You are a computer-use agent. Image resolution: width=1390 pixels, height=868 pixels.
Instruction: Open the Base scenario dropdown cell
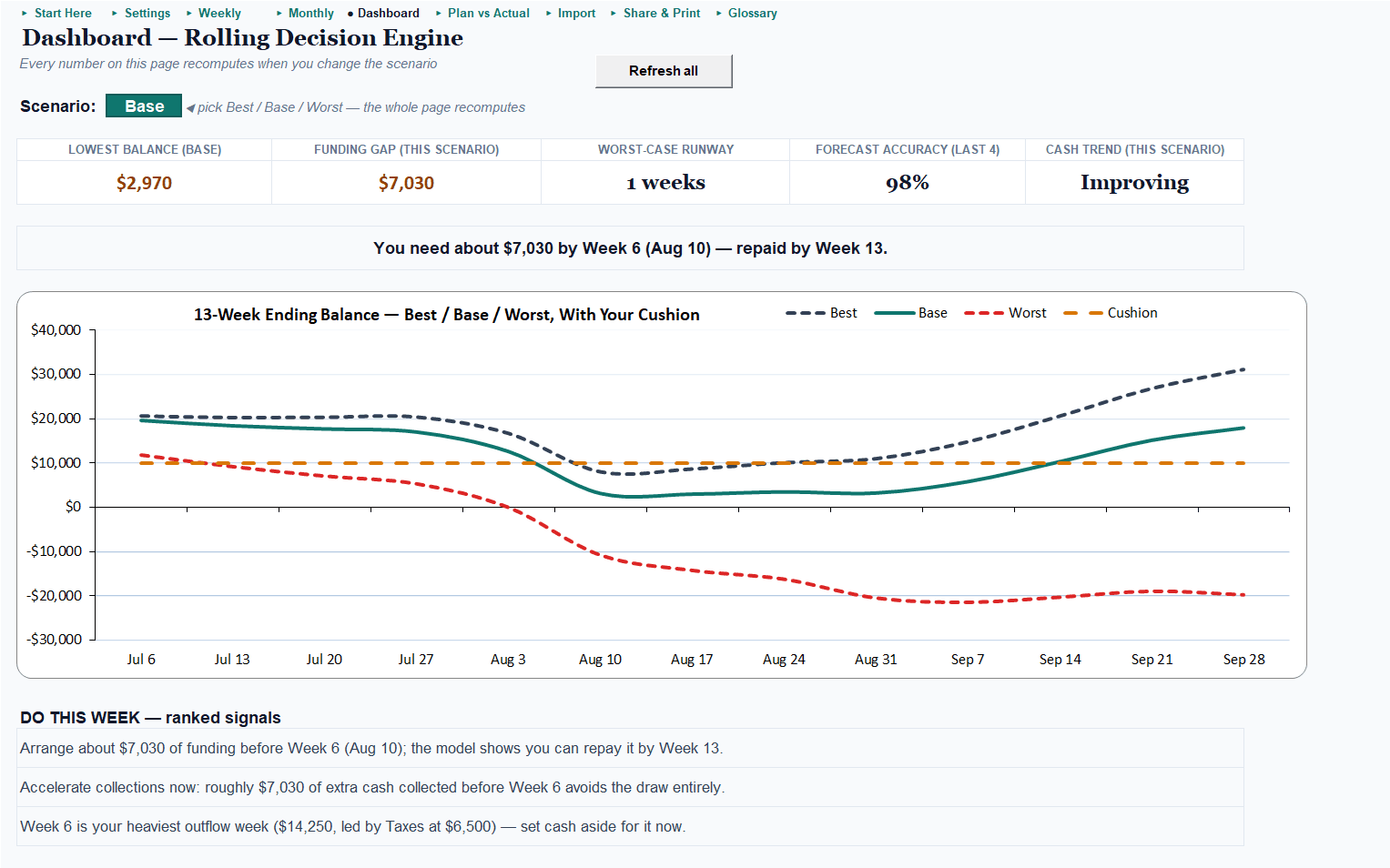(144, 106)
